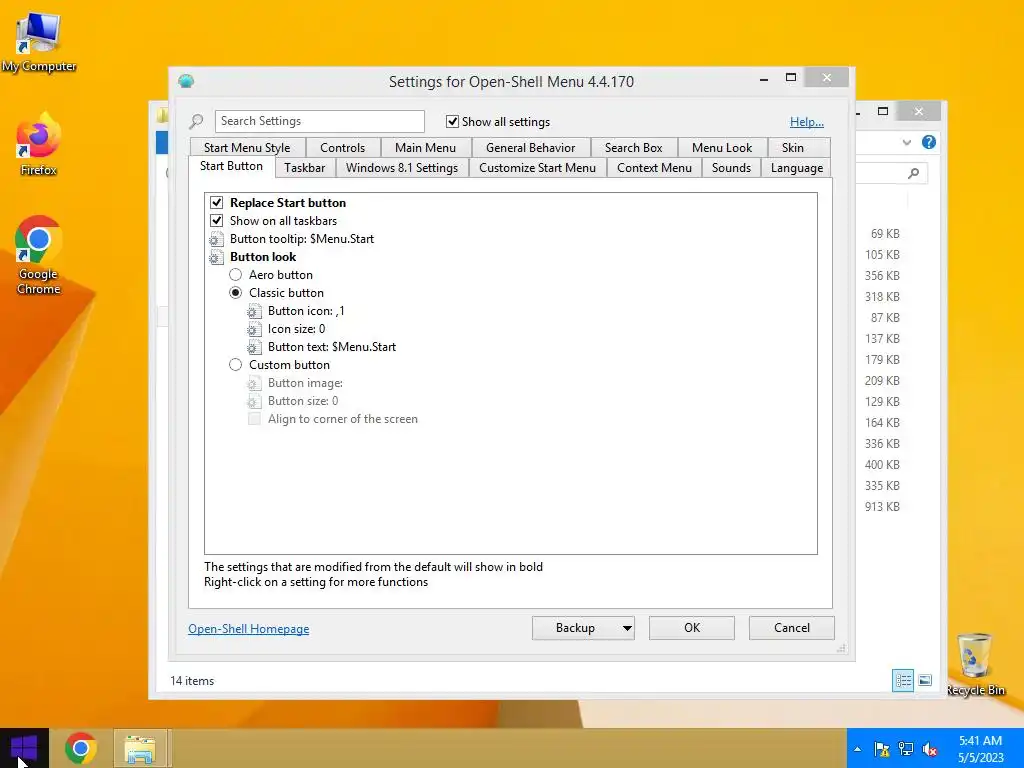Image resolution: width=1024 pixels, height=768 pixels.
Task: Click the search magnifier in Explorer window
Action: (x=913, y=173)
